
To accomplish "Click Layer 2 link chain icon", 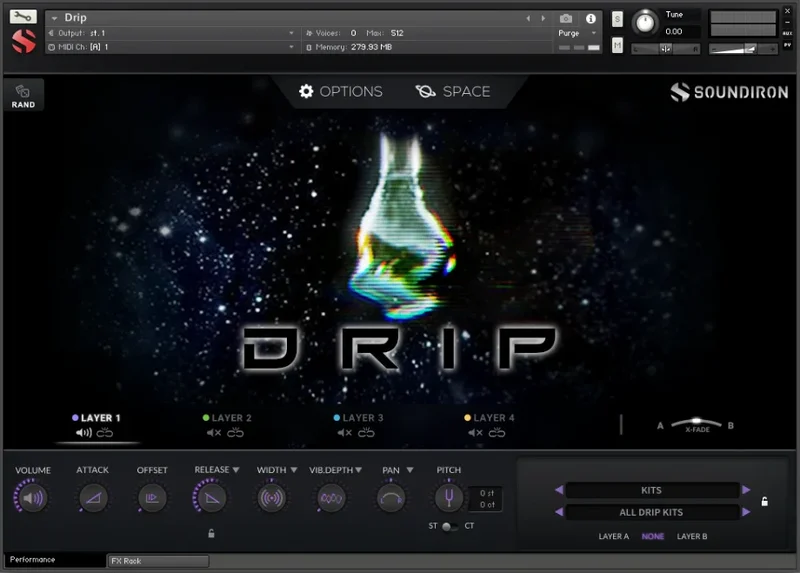I will coord(235,433).
